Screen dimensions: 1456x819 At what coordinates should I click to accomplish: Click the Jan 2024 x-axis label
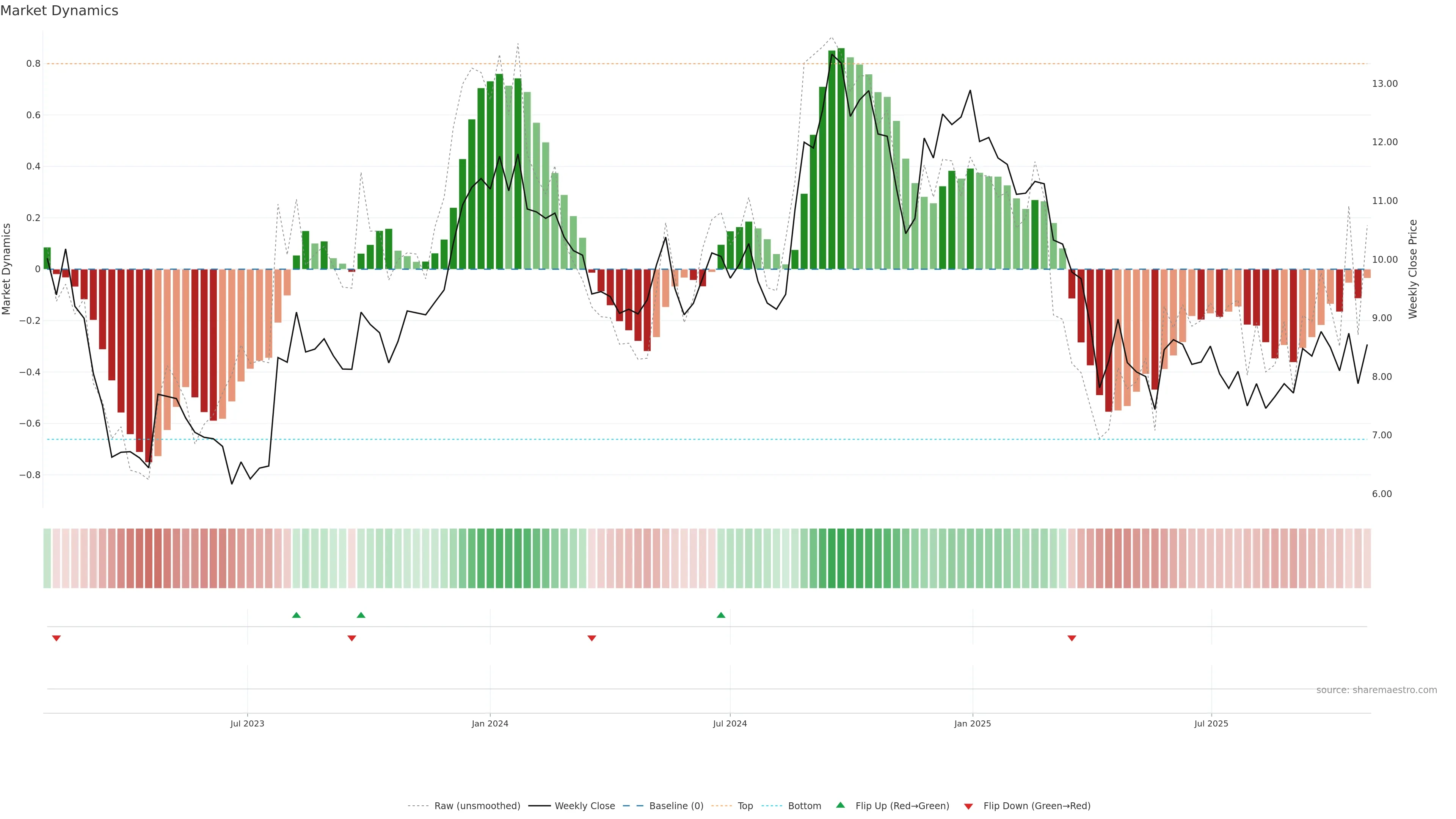coord(490,723)
